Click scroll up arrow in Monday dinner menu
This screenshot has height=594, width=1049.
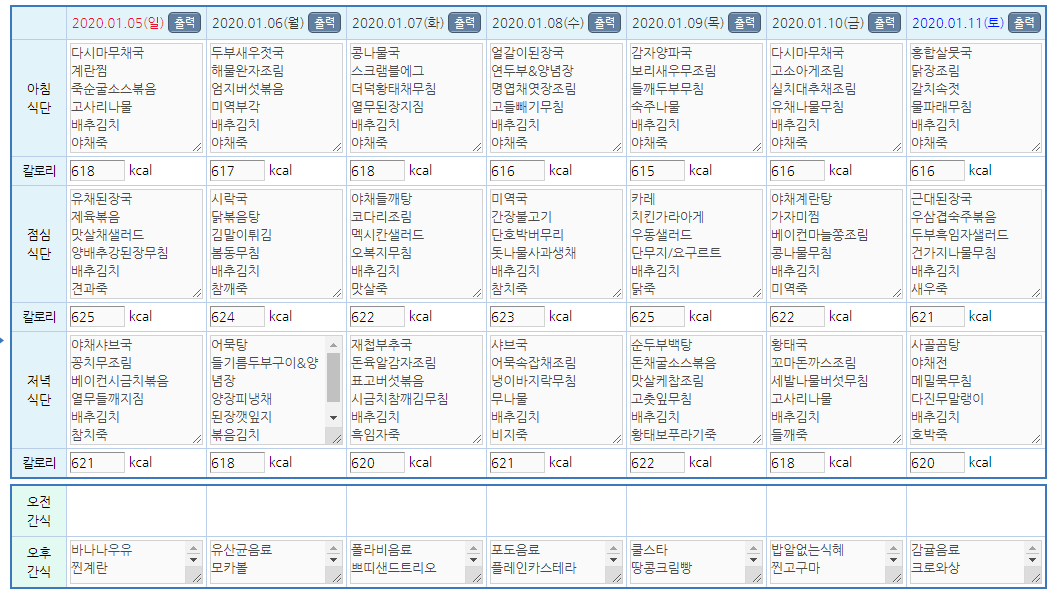click(334, 345)
